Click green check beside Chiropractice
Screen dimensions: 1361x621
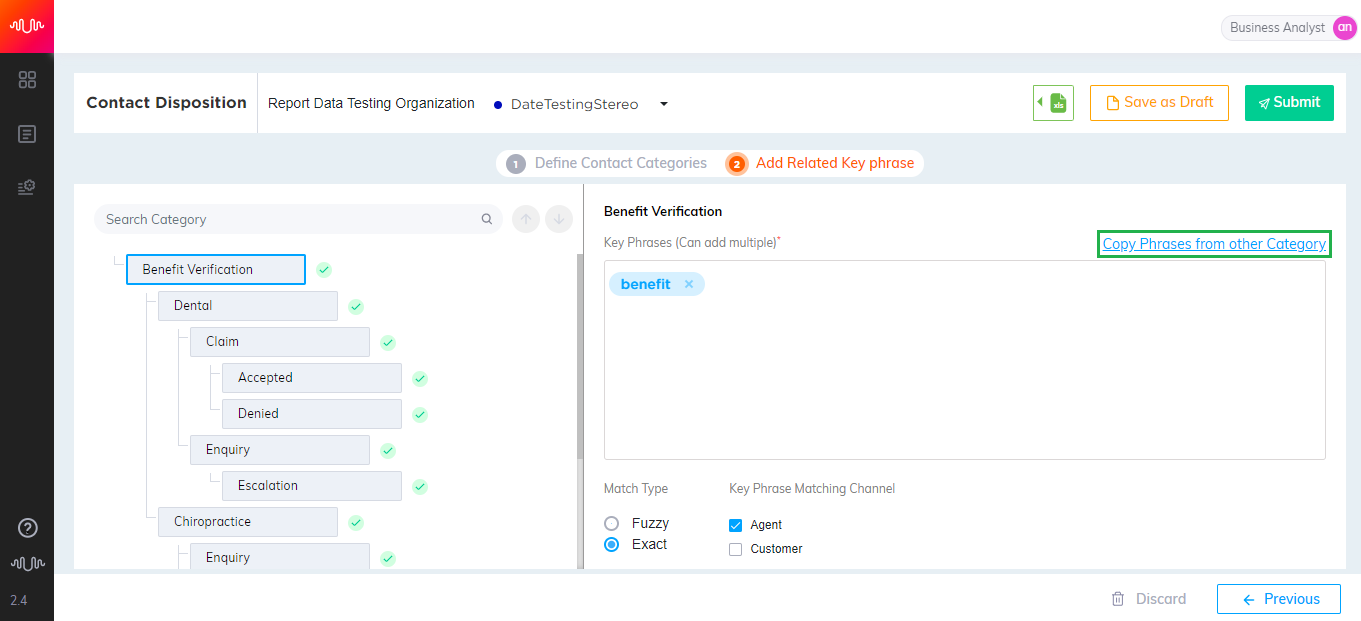tap(356, 522)
